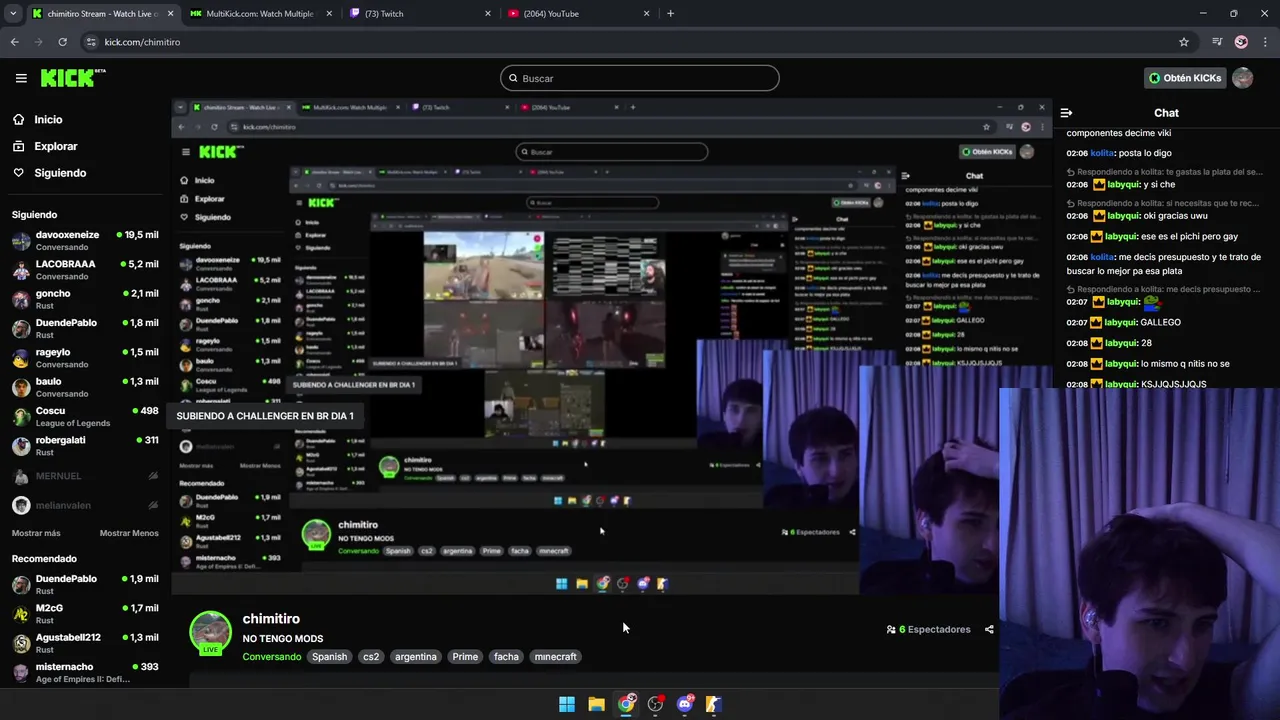Open misternacho recommended channel

click(85, 672)
